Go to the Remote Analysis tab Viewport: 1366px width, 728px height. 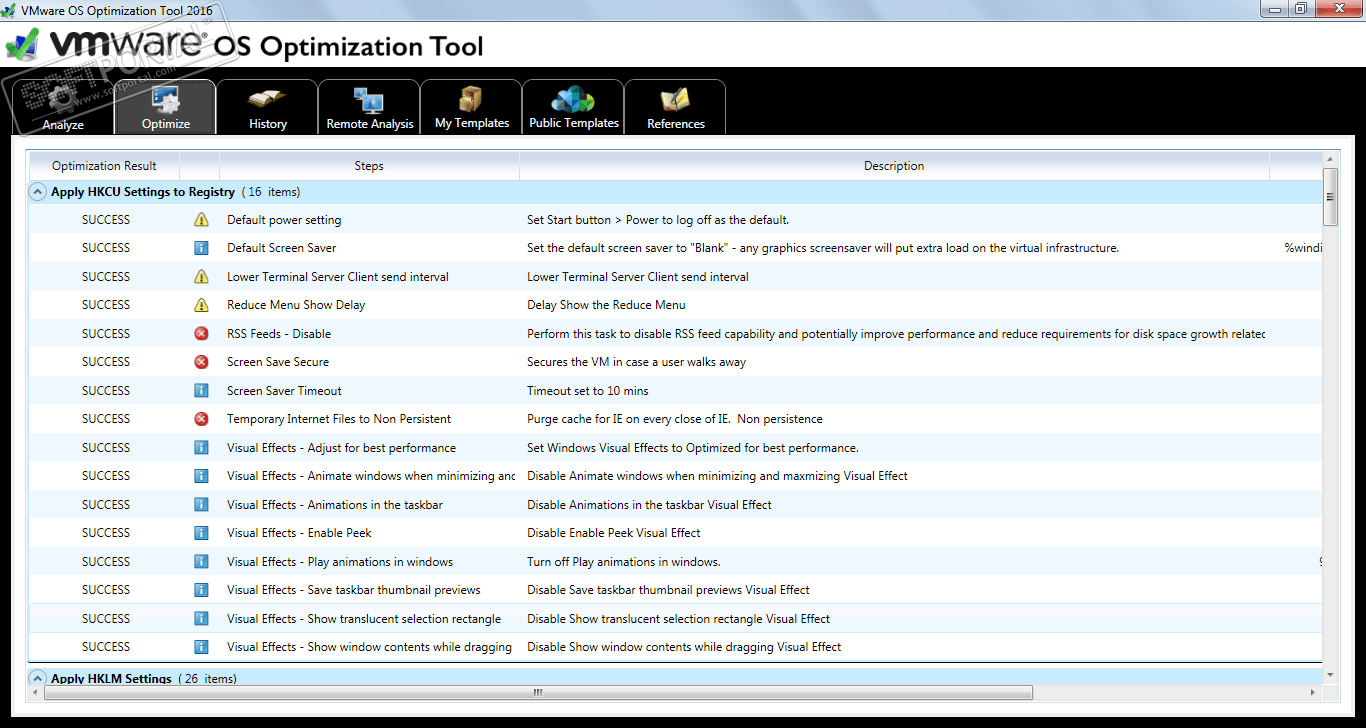(369, 106)
